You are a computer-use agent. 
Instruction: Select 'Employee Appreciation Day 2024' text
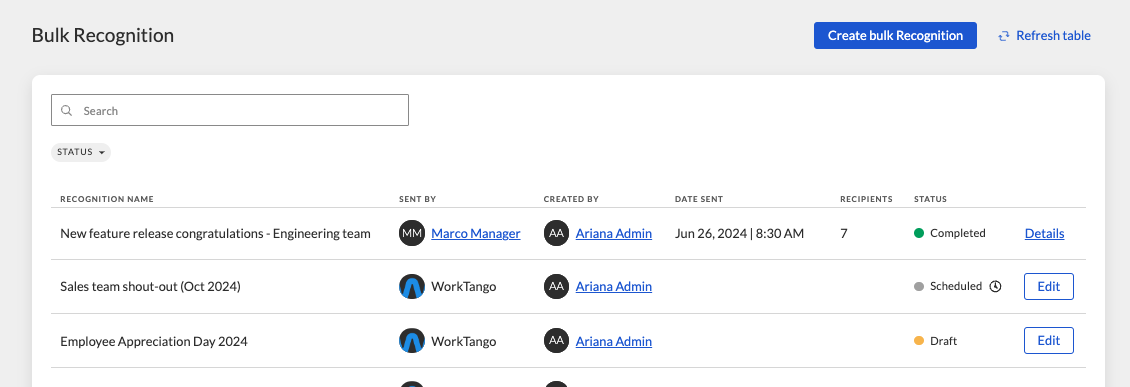(154, 341)
